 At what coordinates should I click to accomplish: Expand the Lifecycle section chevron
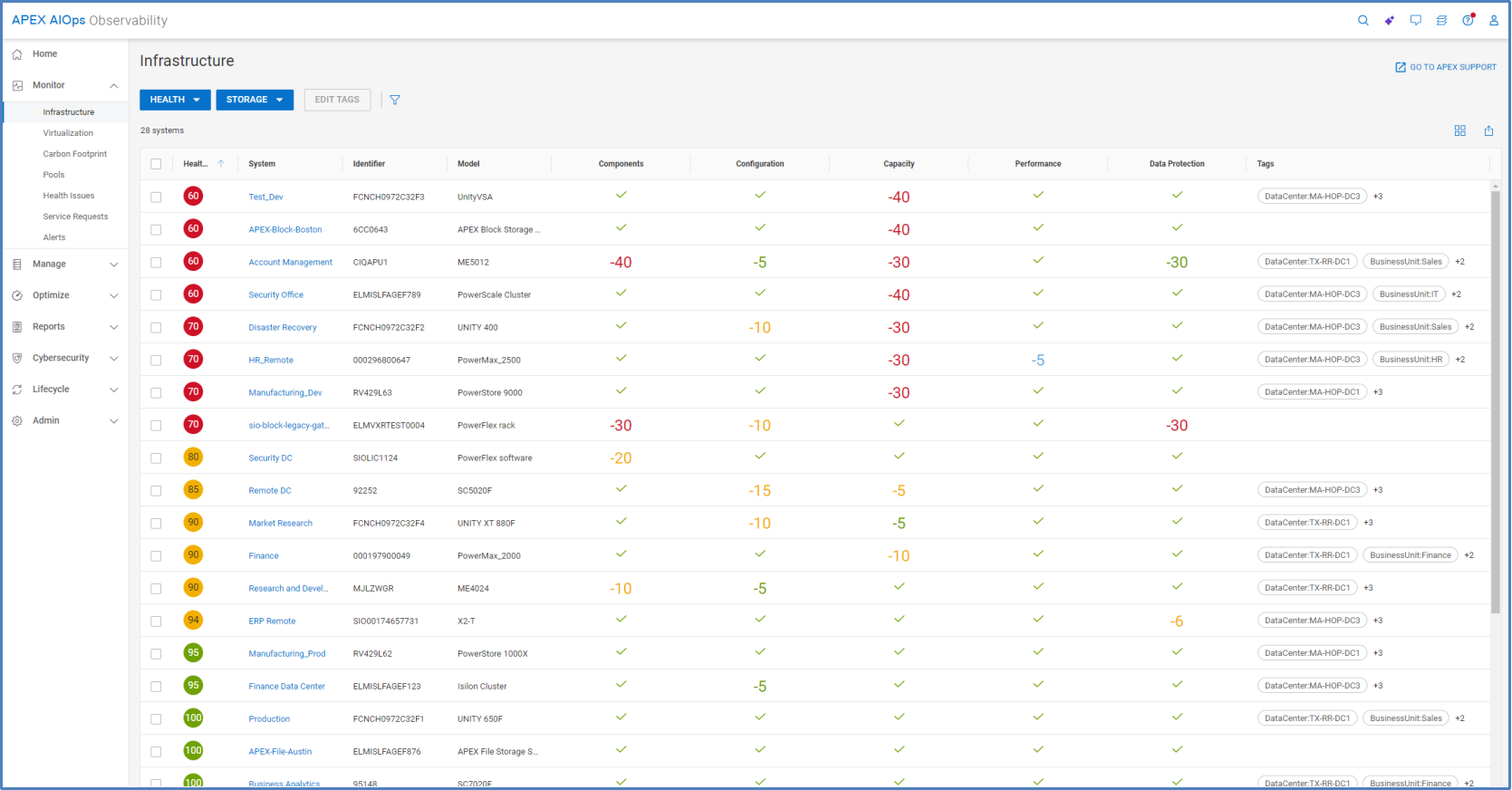[x=114, y=390]
